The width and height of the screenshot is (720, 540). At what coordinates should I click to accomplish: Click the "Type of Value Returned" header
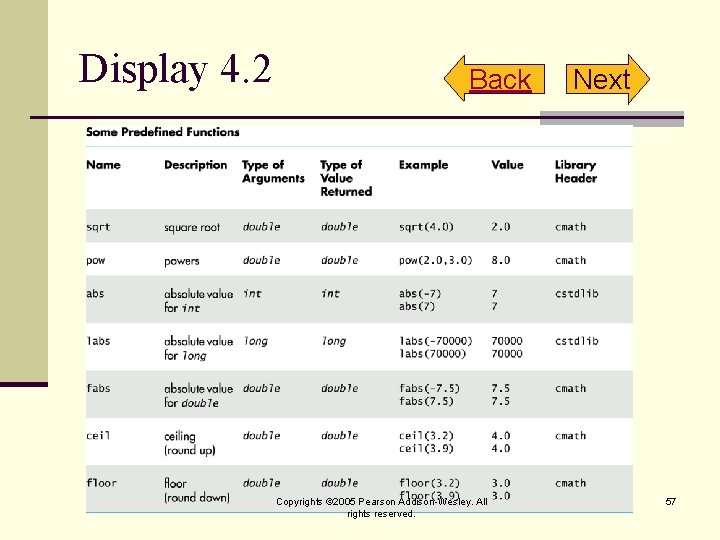346,178
